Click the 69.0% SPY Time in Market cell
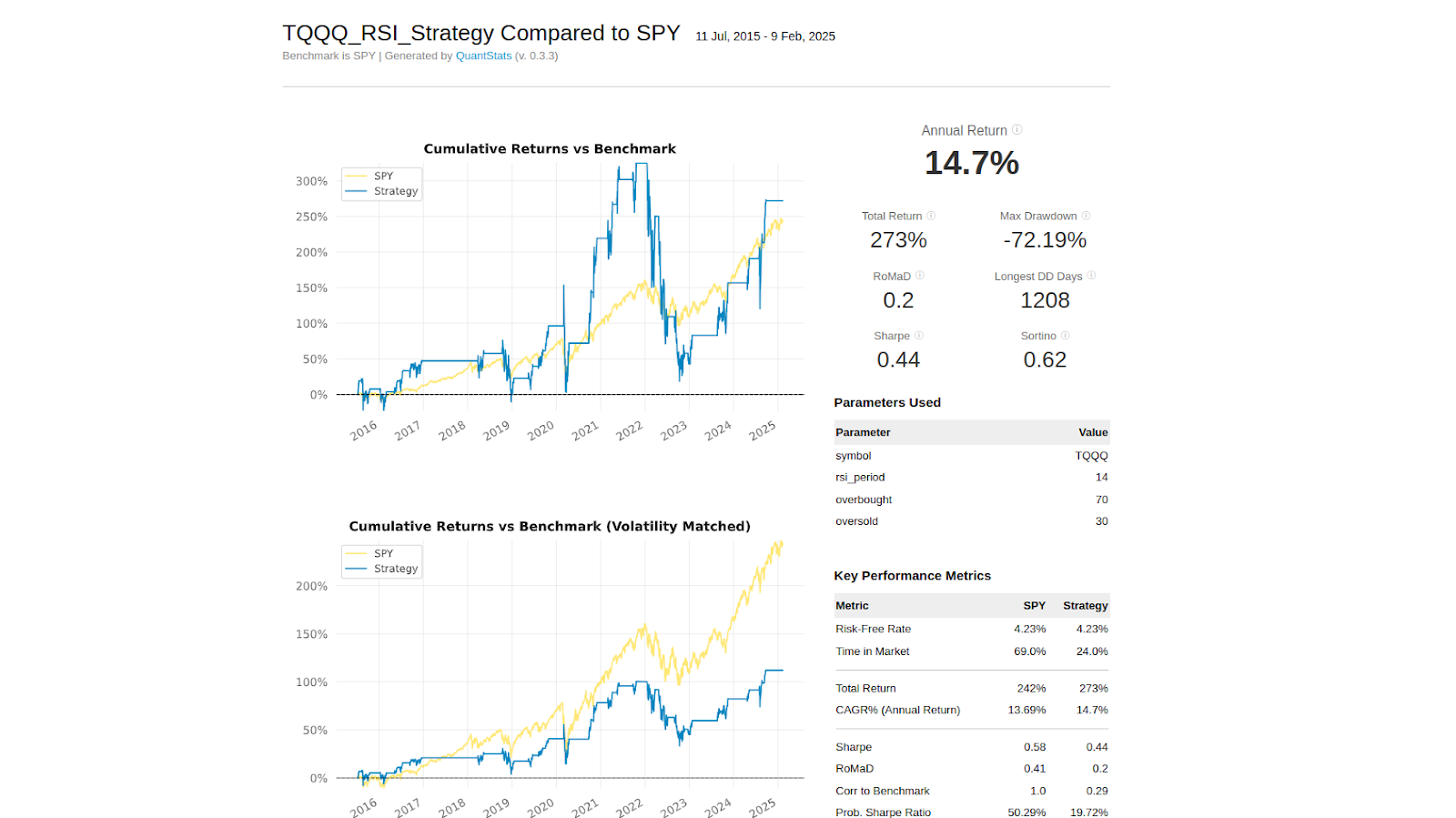Screen dimensions: 1456x818 1029,651
